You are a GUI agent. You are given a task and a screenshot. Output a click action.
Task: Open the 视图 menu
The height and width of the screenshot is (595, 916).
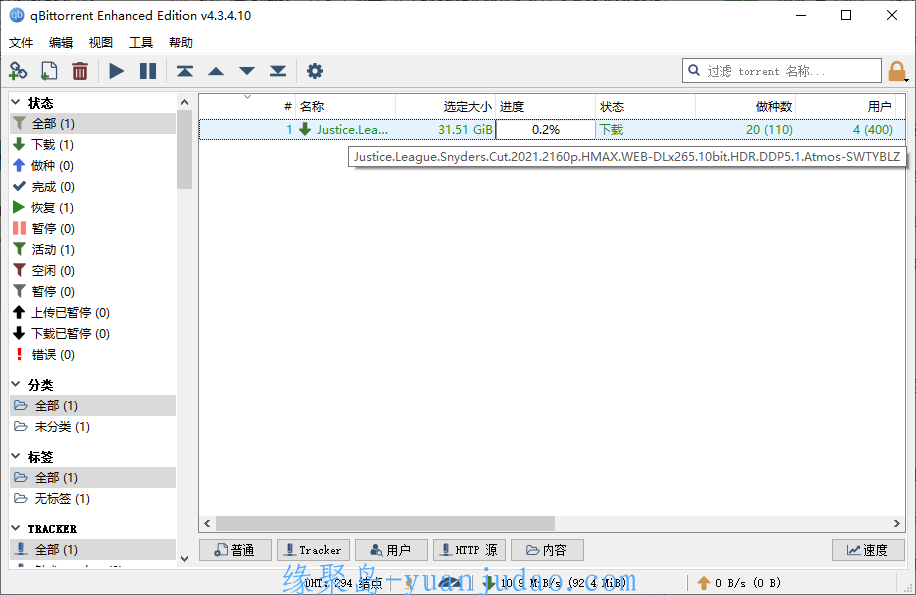pyautogui.click(x=100, y=43)
